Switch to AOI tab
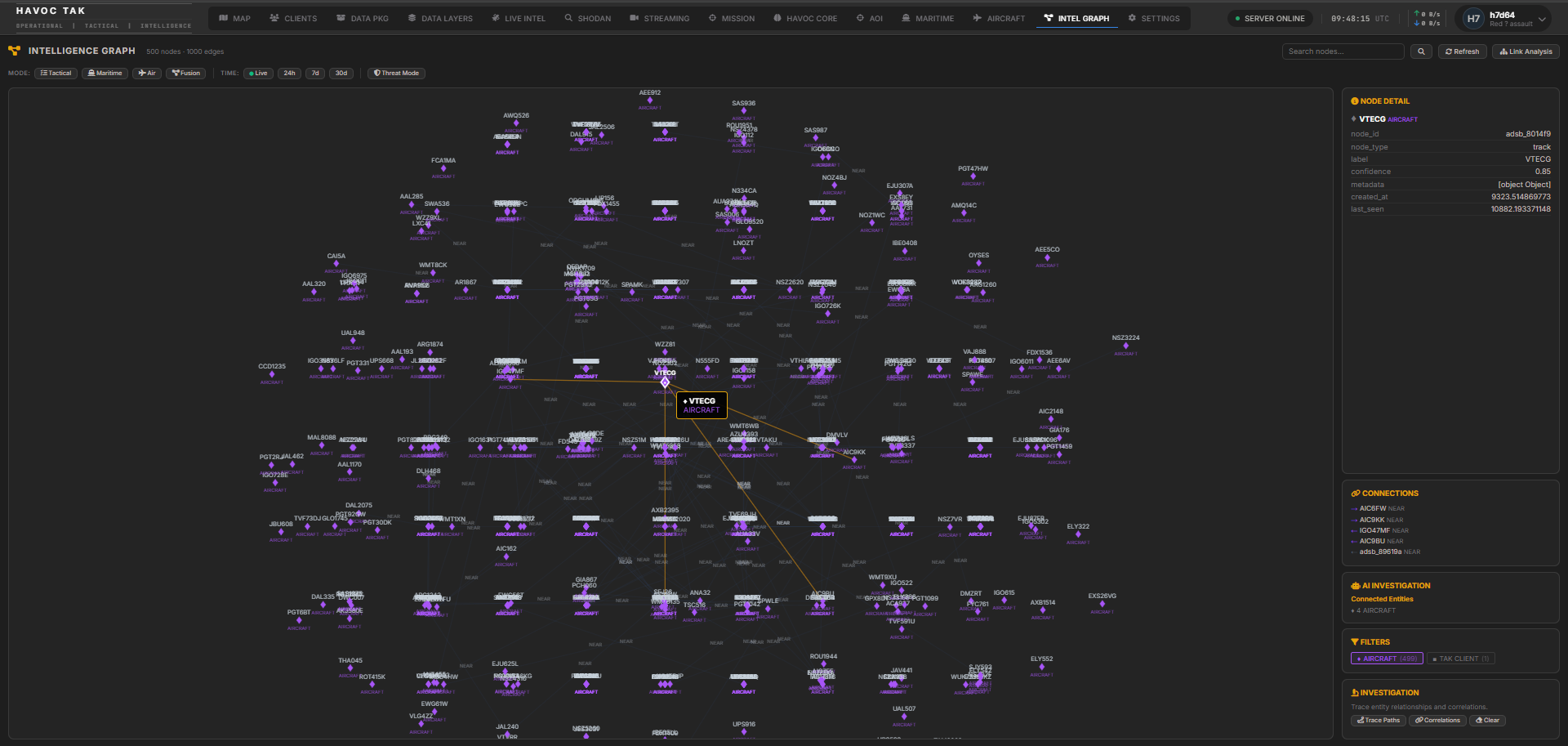 870,18
